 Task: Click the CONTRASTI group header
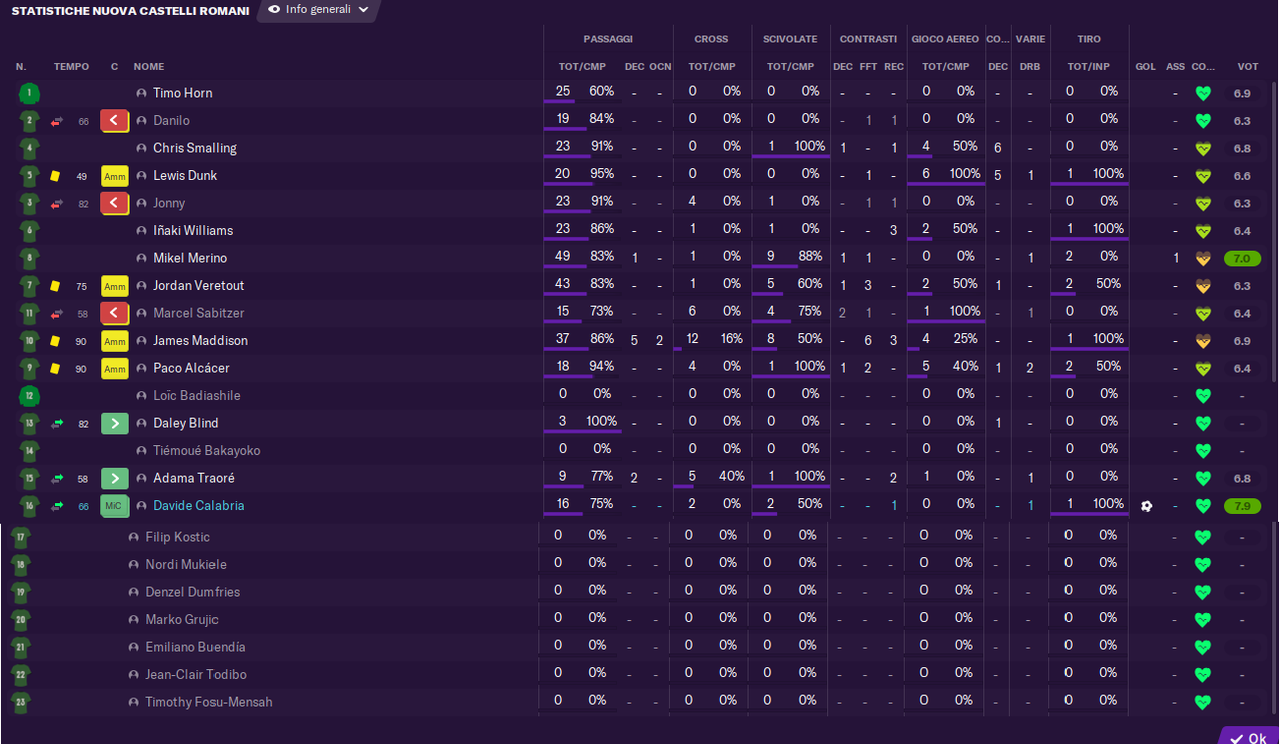tap(868, 39)
